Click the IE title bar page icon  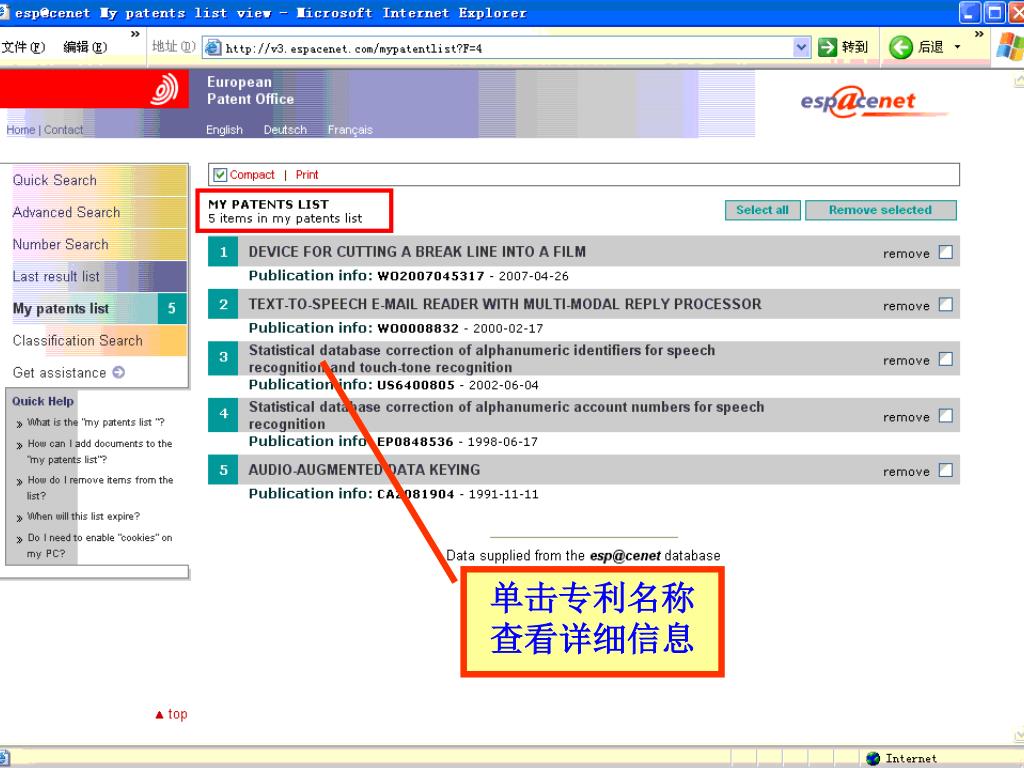[x=4, y=12]
